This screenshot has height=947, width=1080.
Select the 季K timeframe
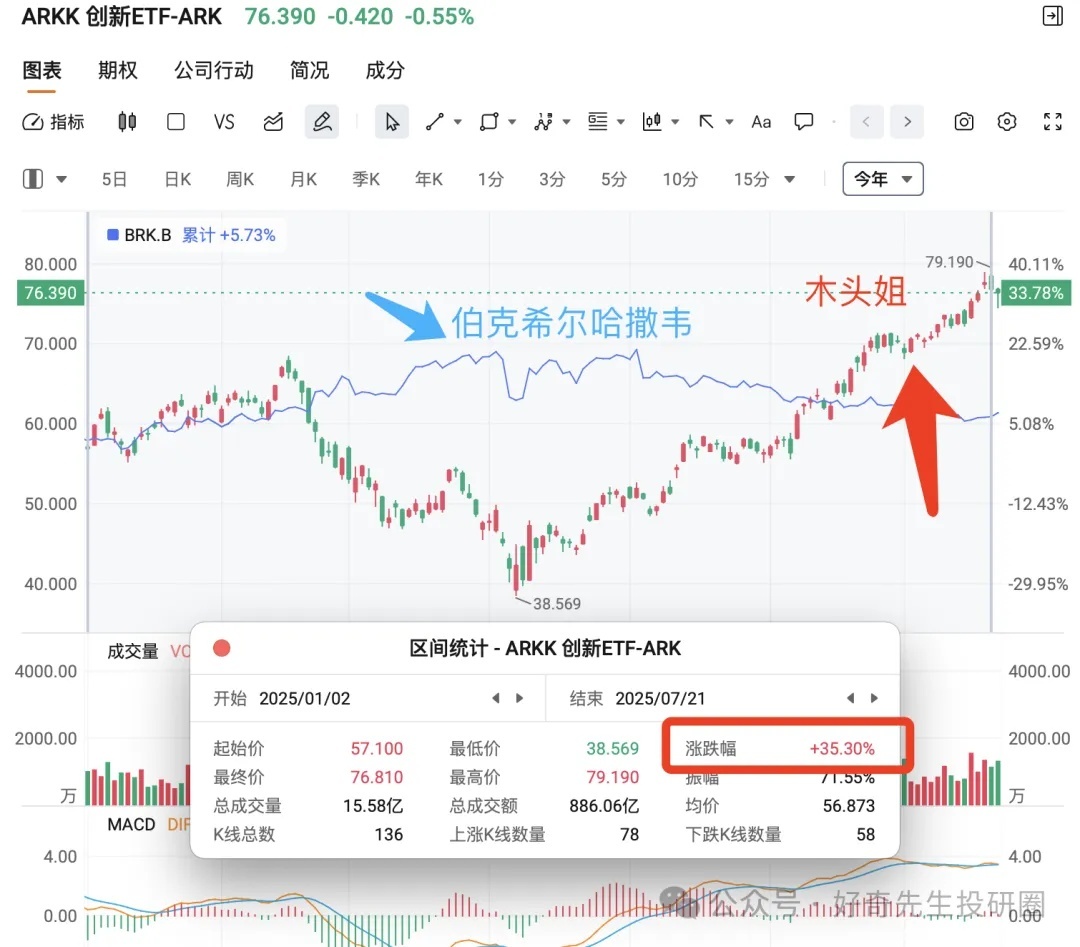point(366,180)
